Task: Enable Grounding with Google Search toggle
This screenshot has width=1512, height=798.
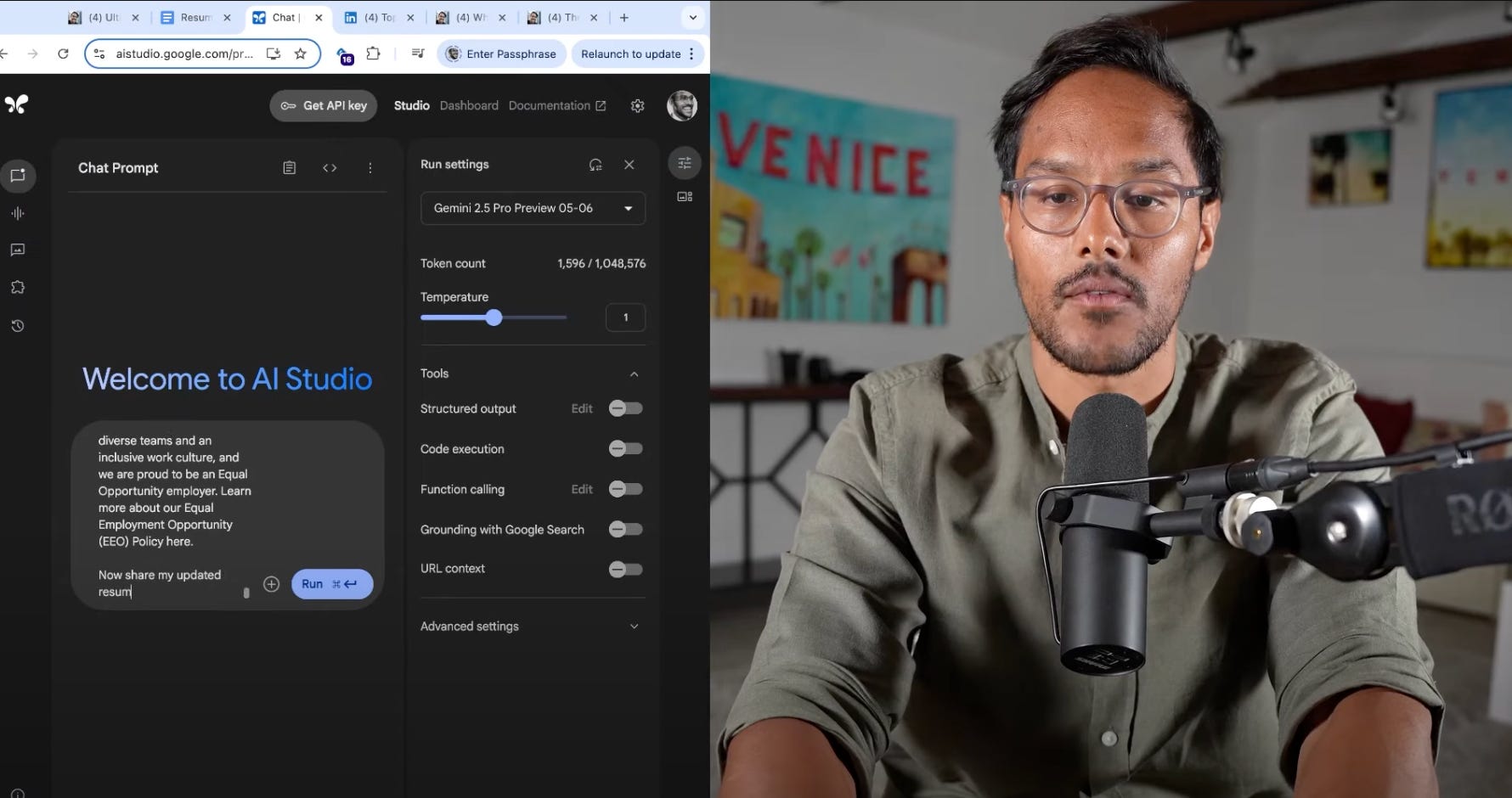Action: (x=626, y=529)
